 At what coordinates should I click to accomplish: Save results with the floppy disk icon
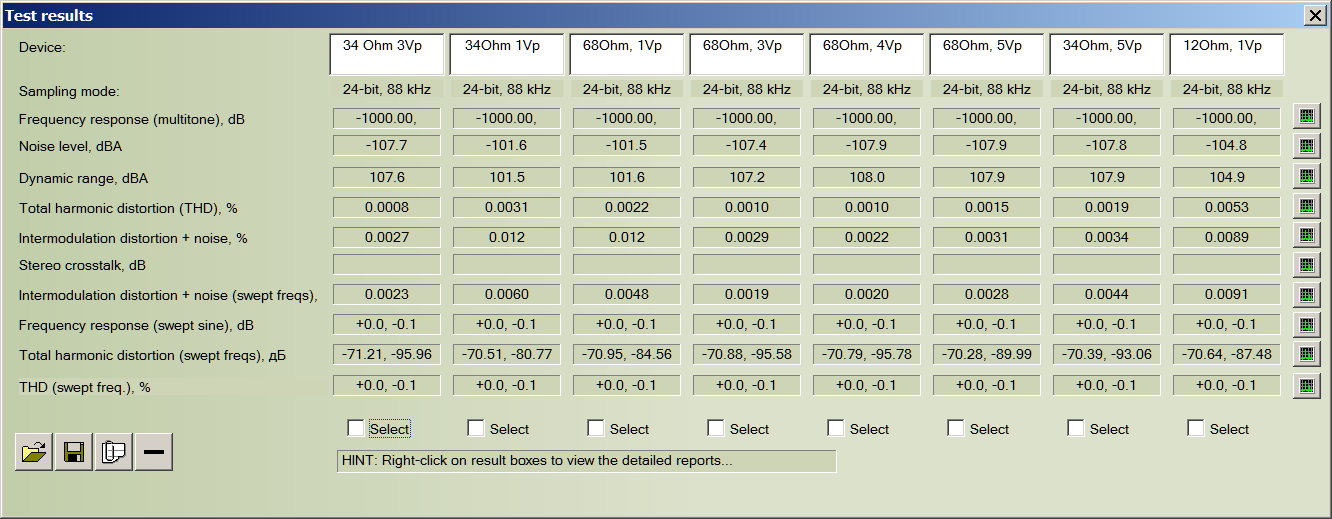[x=74, y=452]
